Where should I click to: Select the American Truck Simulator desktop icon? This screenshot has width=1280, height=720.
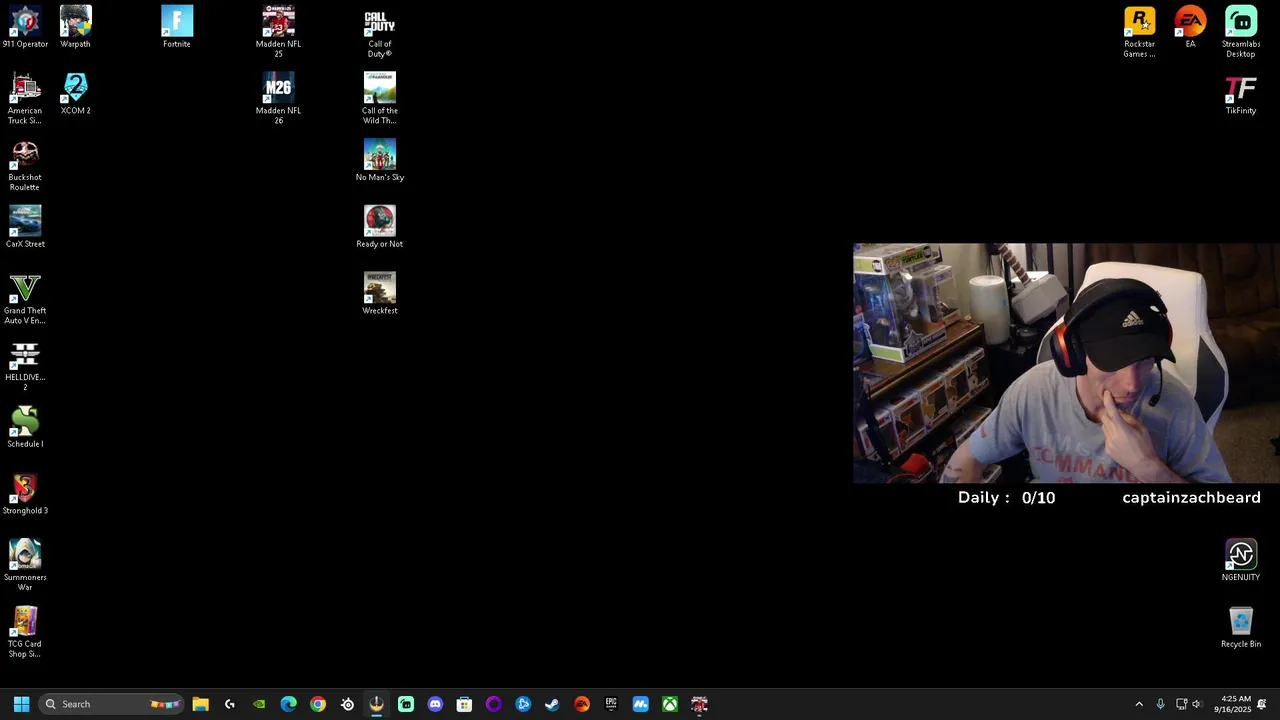pos(25,98)
